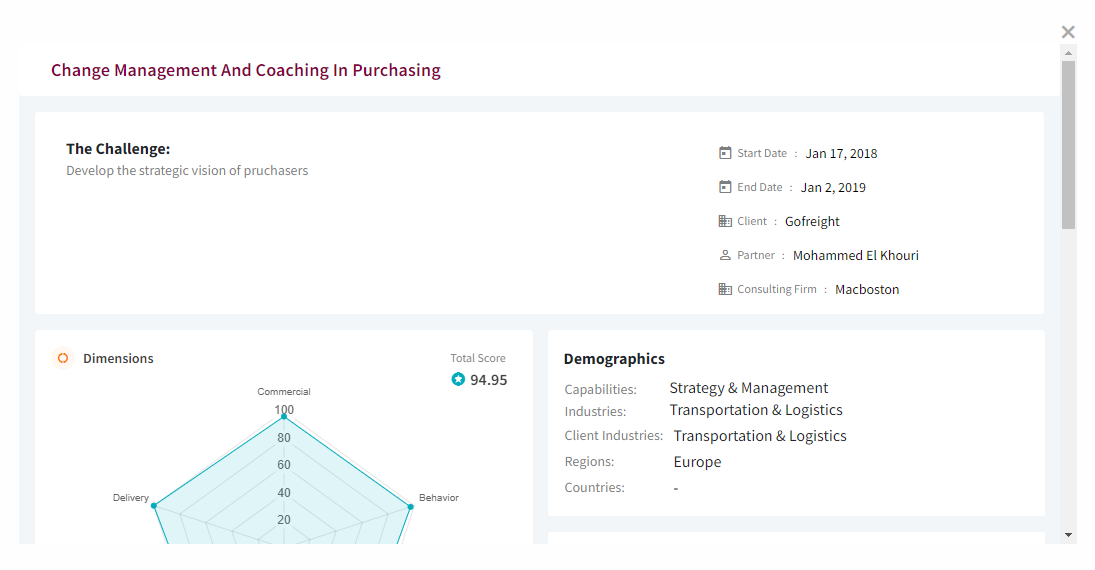Click the 'Demographics' heading
This screenshot has width=1095, height=570.
pos(615,359)
